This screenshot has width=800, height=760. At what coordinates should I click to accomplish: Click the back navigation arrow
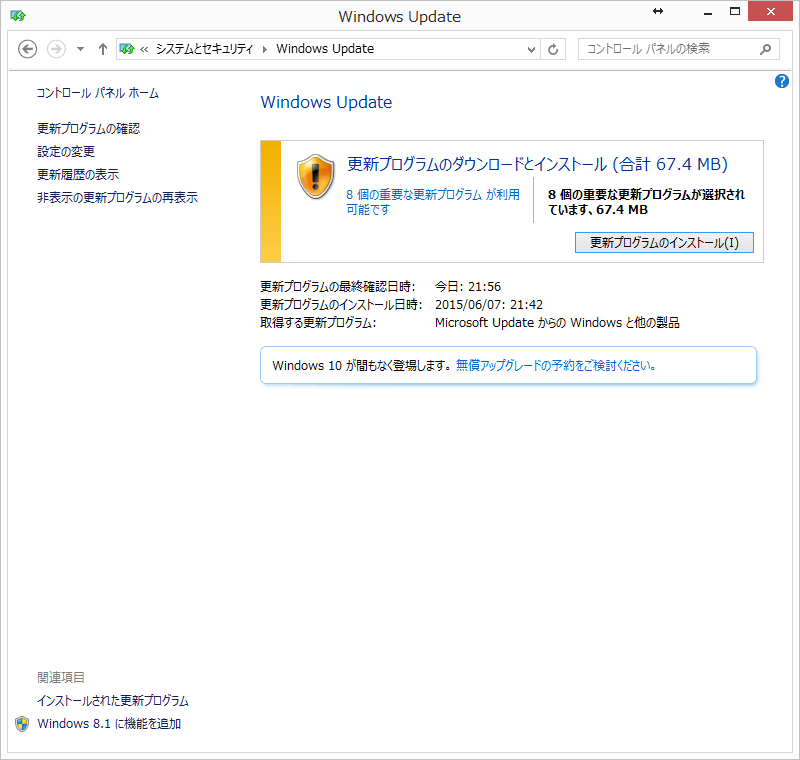pyautogui.click(x=28, y=49)
